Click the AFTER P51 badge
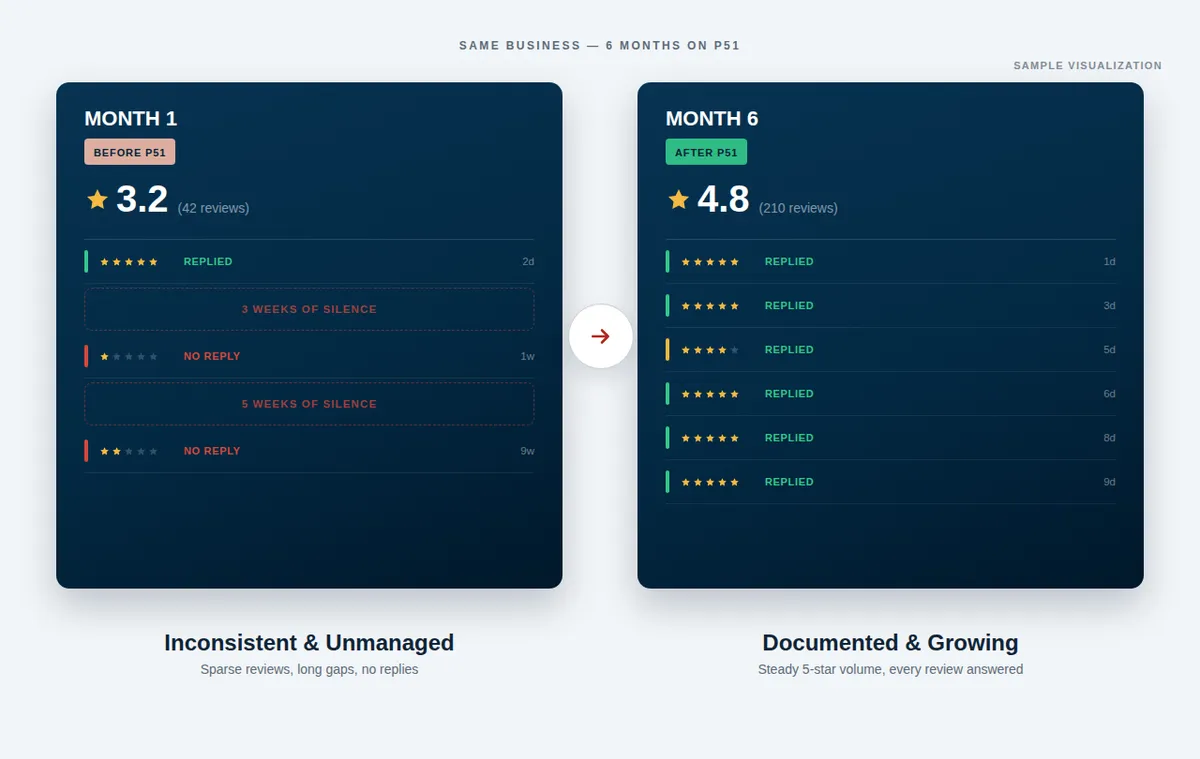 click(706, 153)
